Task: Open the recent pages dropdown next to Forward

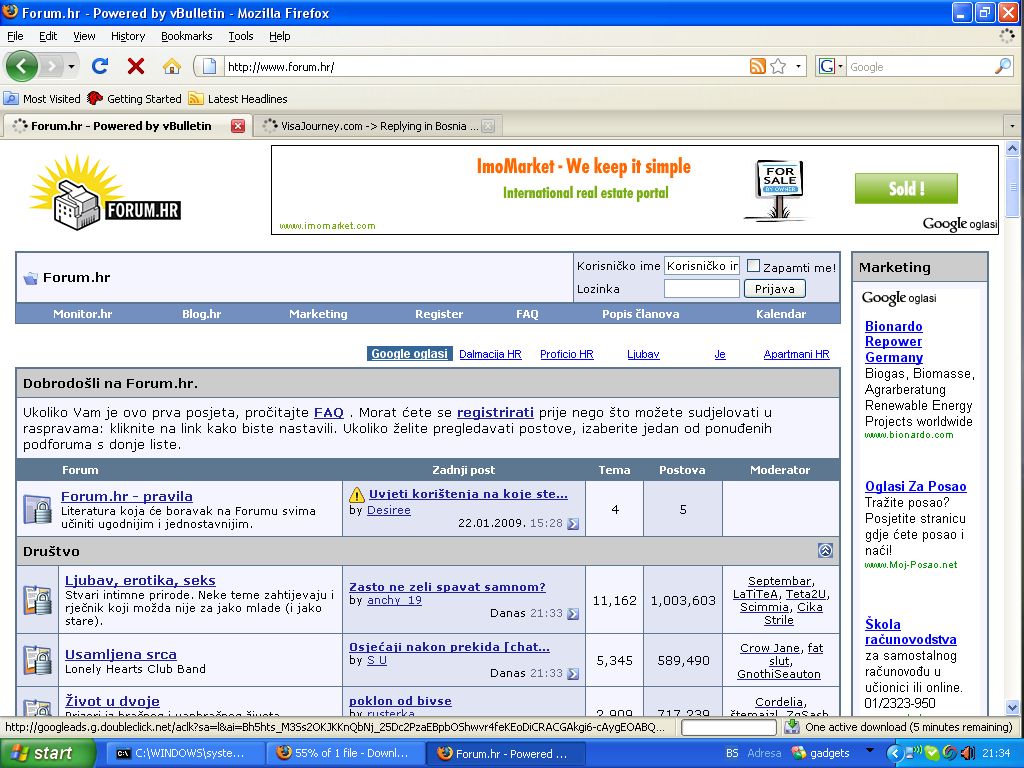Action: click(71, 66)
